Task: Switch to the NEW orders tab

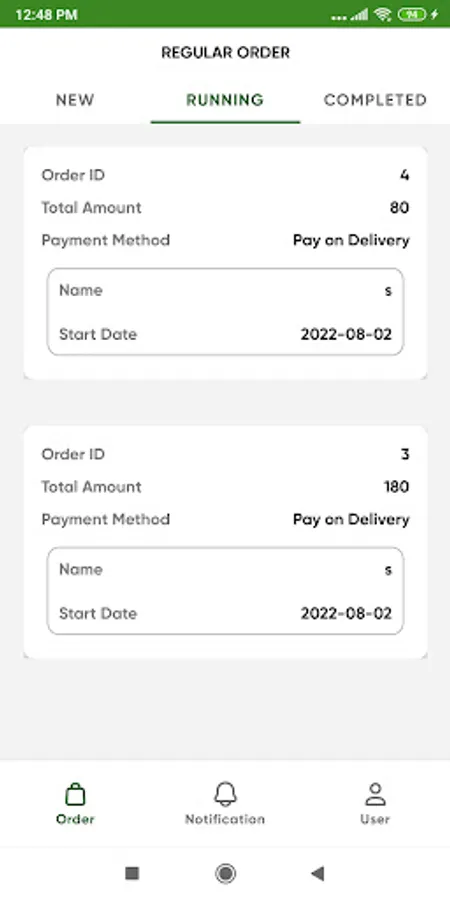Action: (x=75, y=100)
